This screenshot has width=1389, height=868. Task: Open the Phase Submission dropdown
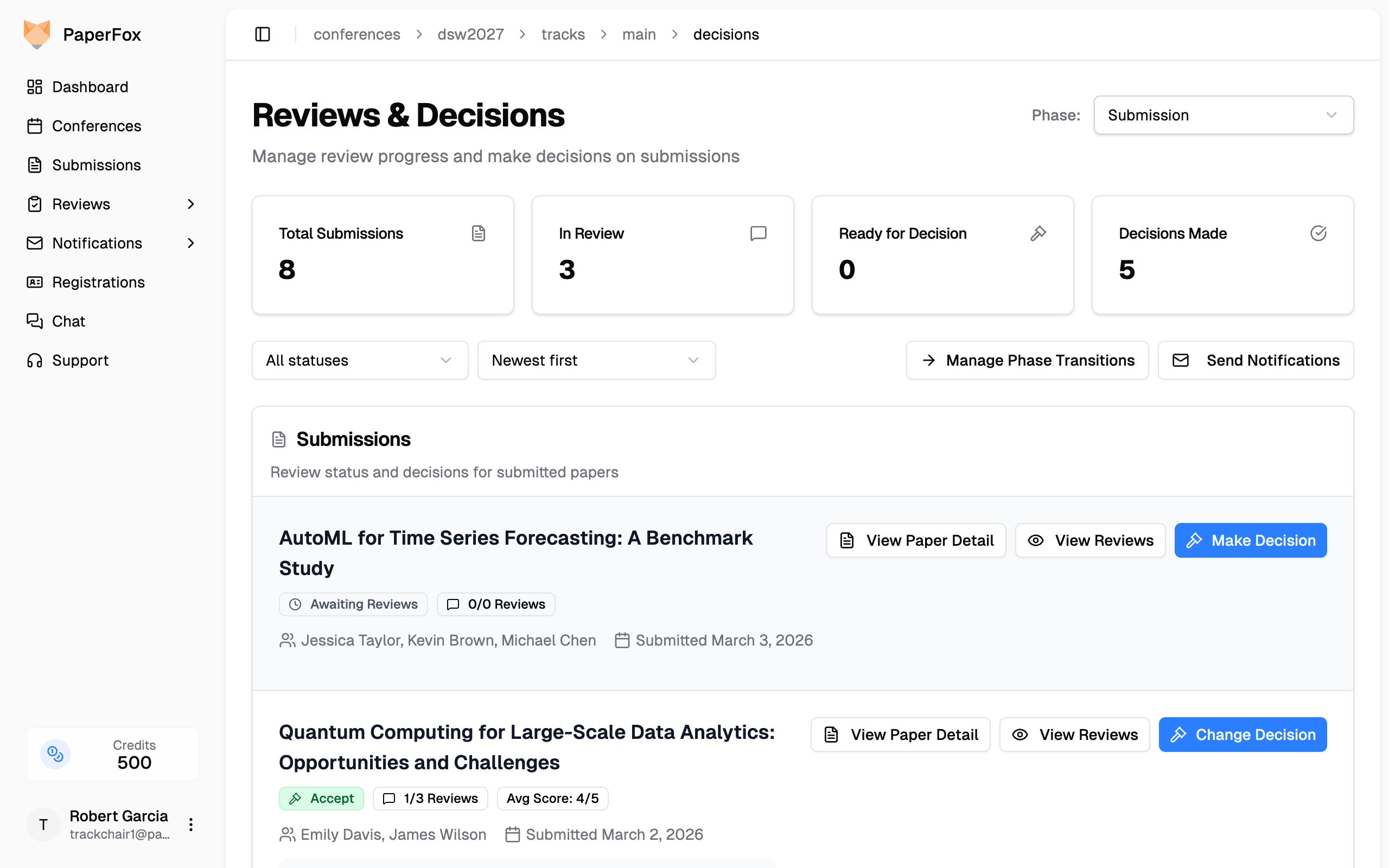tap(1223, 115)
